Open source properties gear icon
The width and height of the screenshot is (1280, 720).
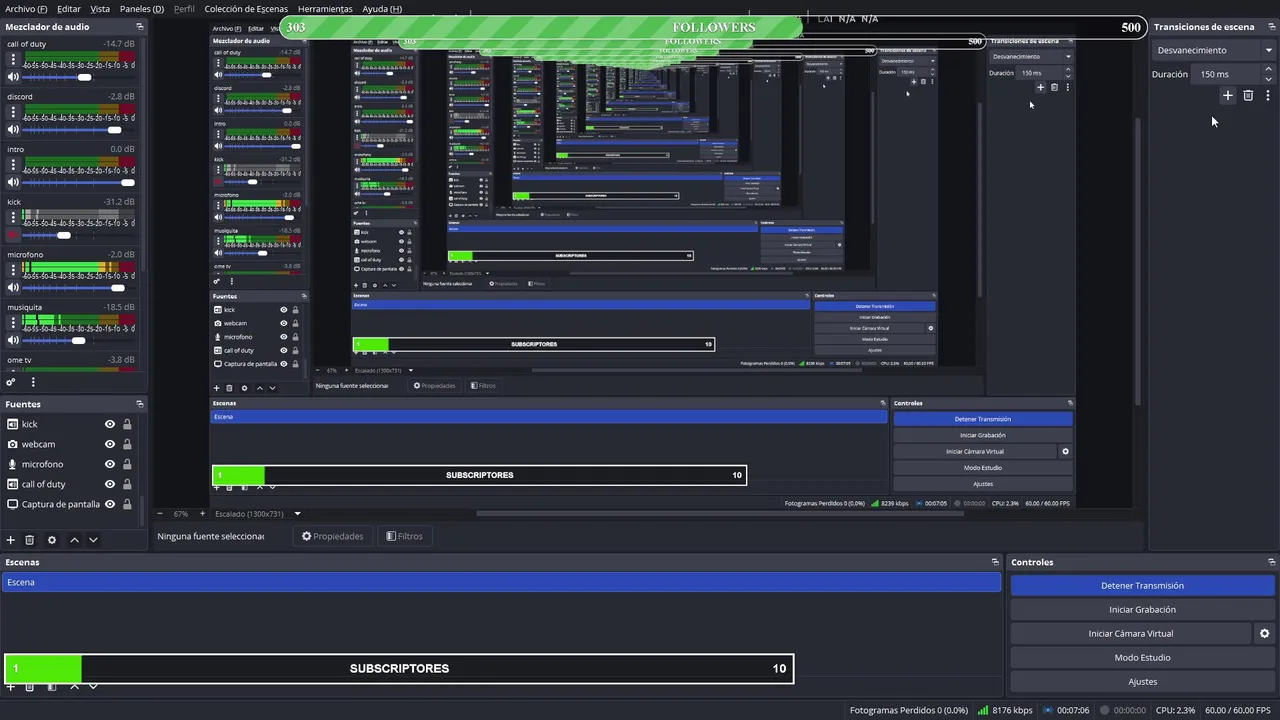click(x=52, y=540)
